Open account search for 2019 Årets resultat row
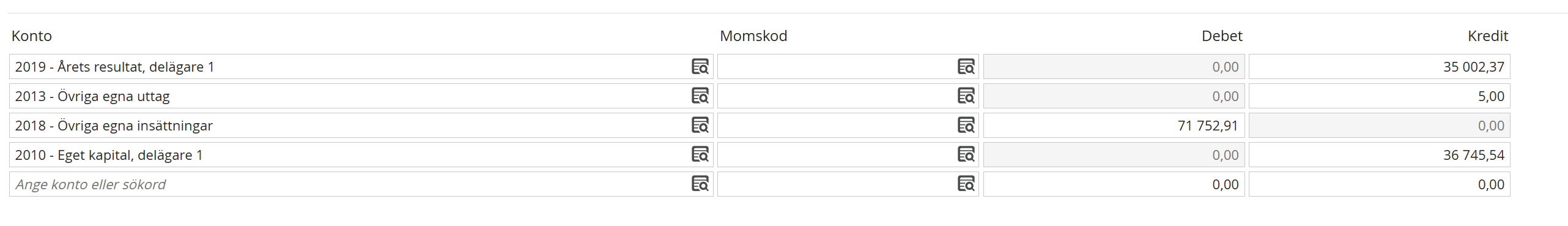 [700, 67]
